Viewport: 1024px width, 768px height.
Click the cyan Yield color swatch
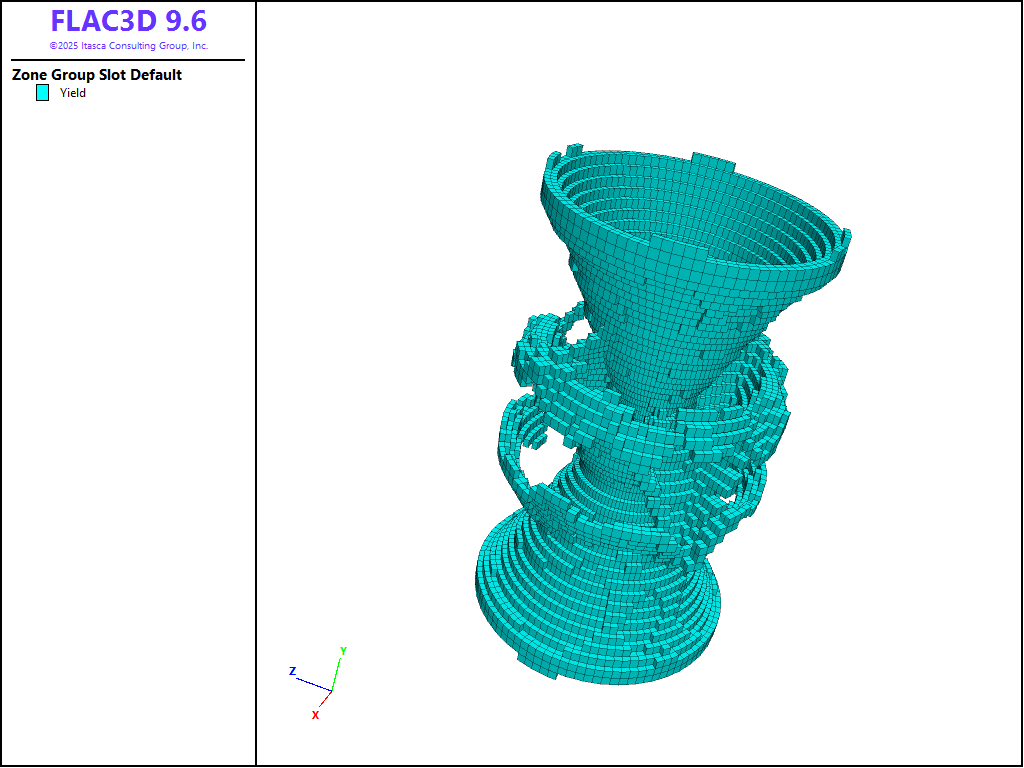click(x=43, y=93)
